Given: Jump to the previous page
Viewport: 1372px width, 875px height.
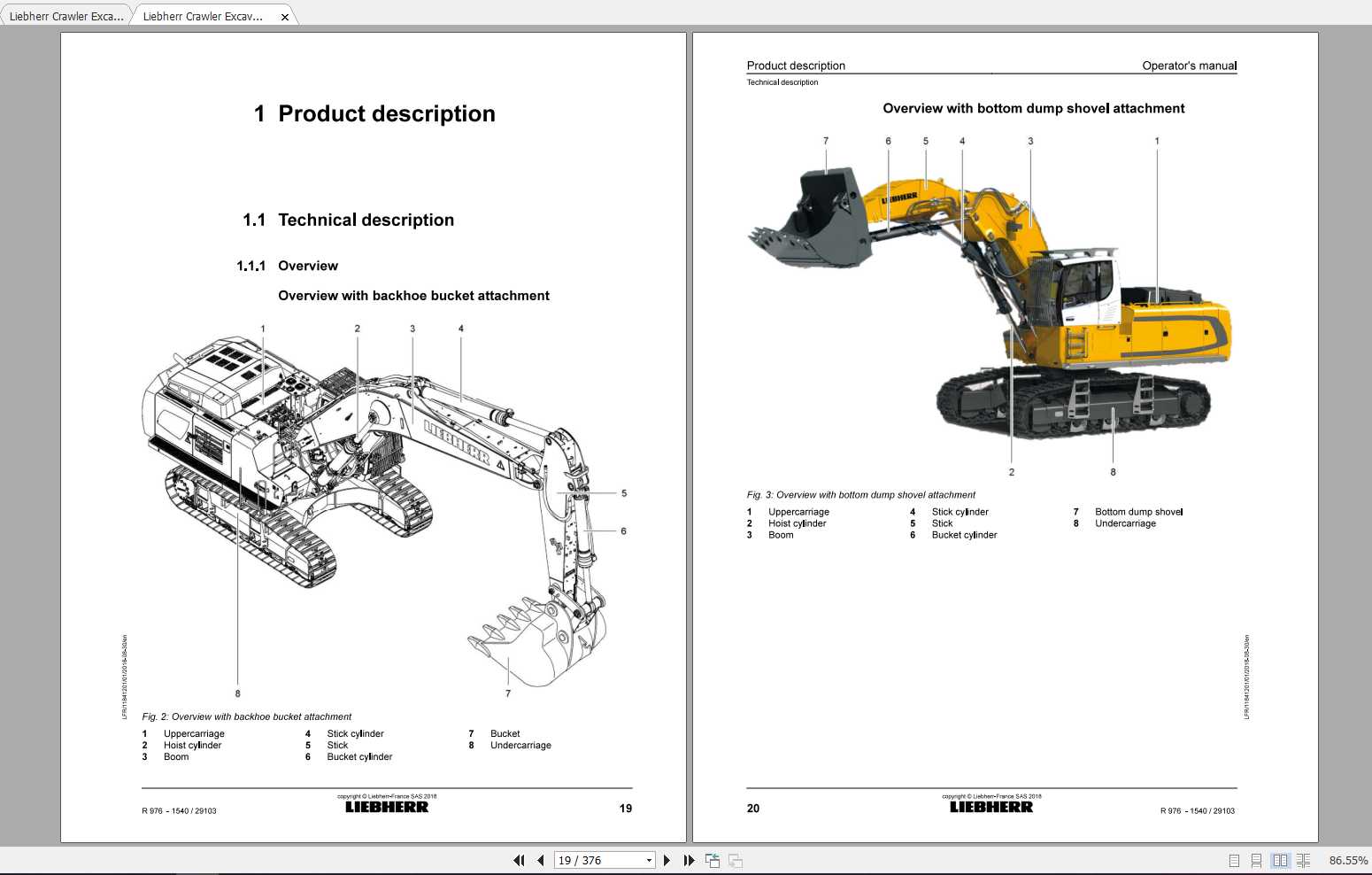Looking at the screenshot, I should click(x=540, y=860).
